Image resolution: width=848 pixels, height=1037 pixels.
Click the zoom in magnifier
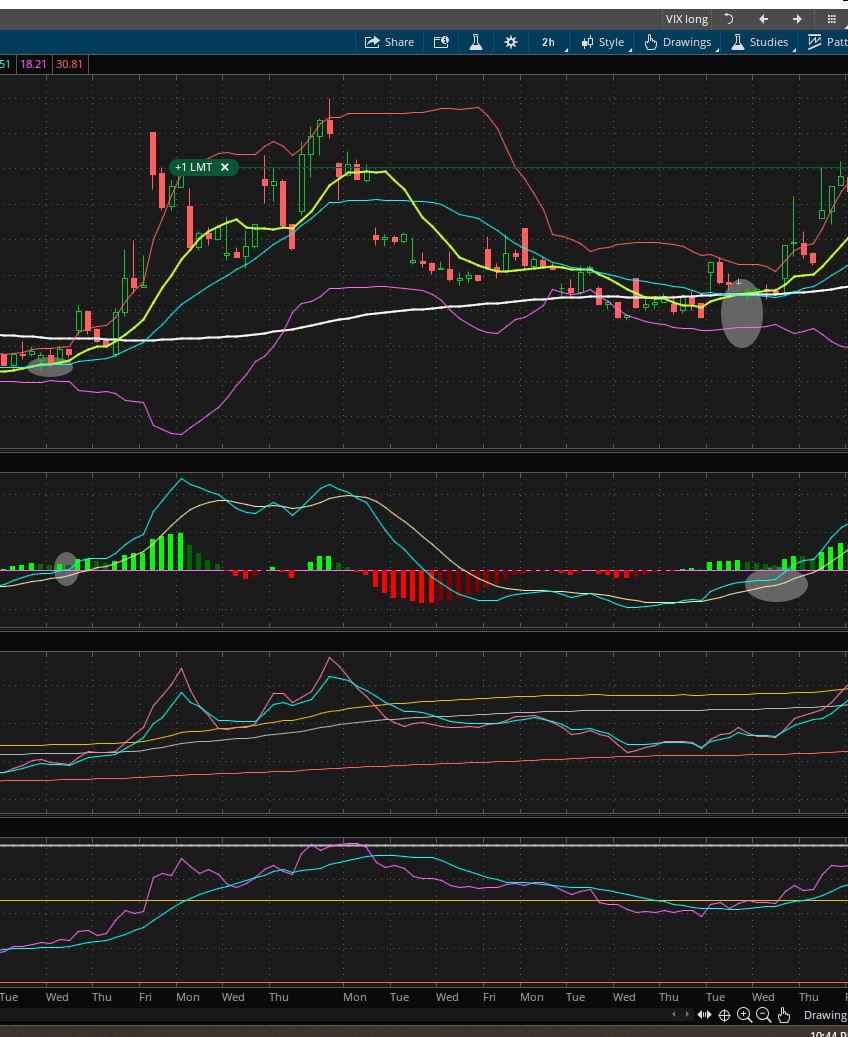744,1015
